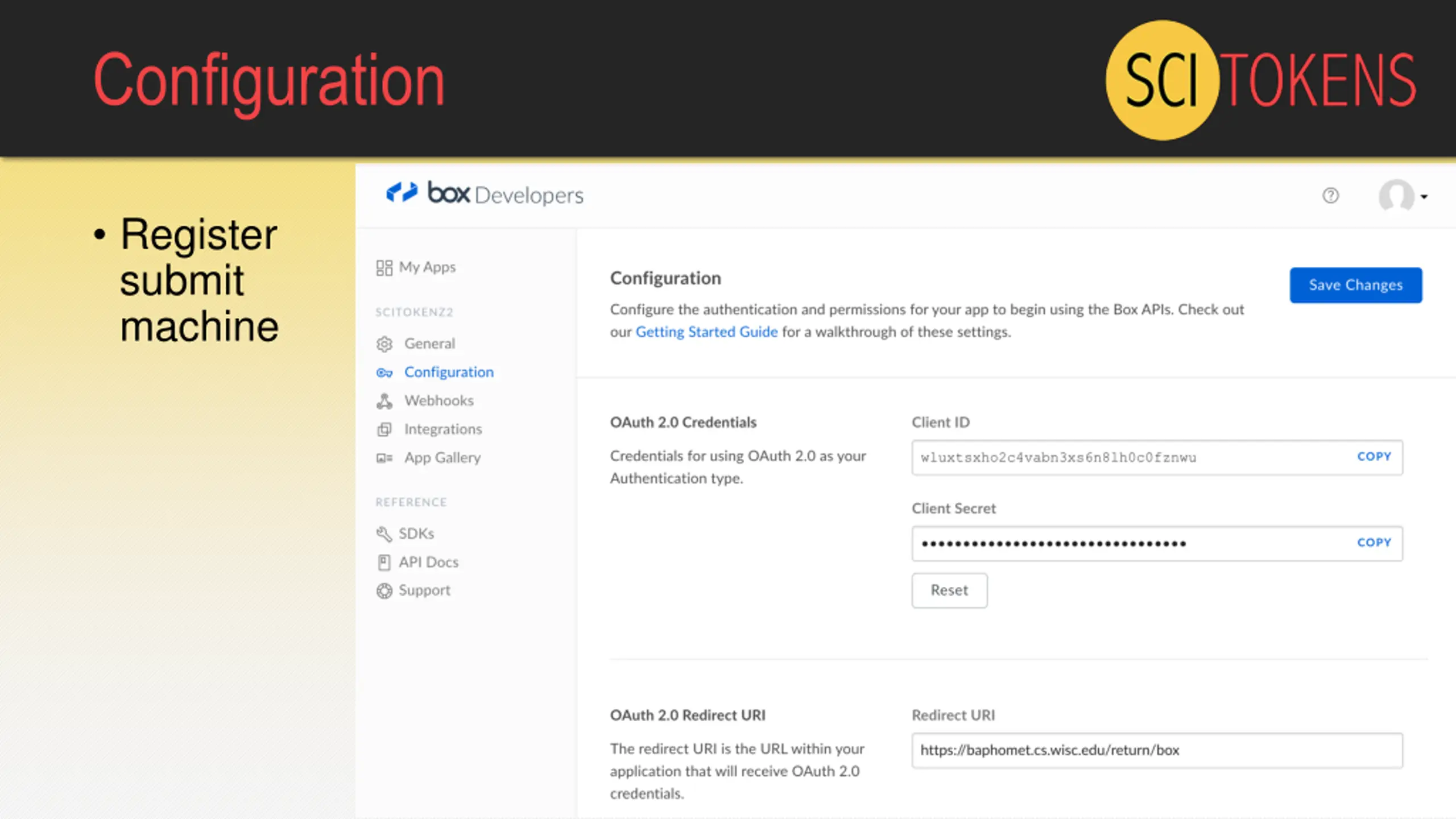The image size is (1456, 819).
Task: Click the user profile avatar
Action: 1396,196
